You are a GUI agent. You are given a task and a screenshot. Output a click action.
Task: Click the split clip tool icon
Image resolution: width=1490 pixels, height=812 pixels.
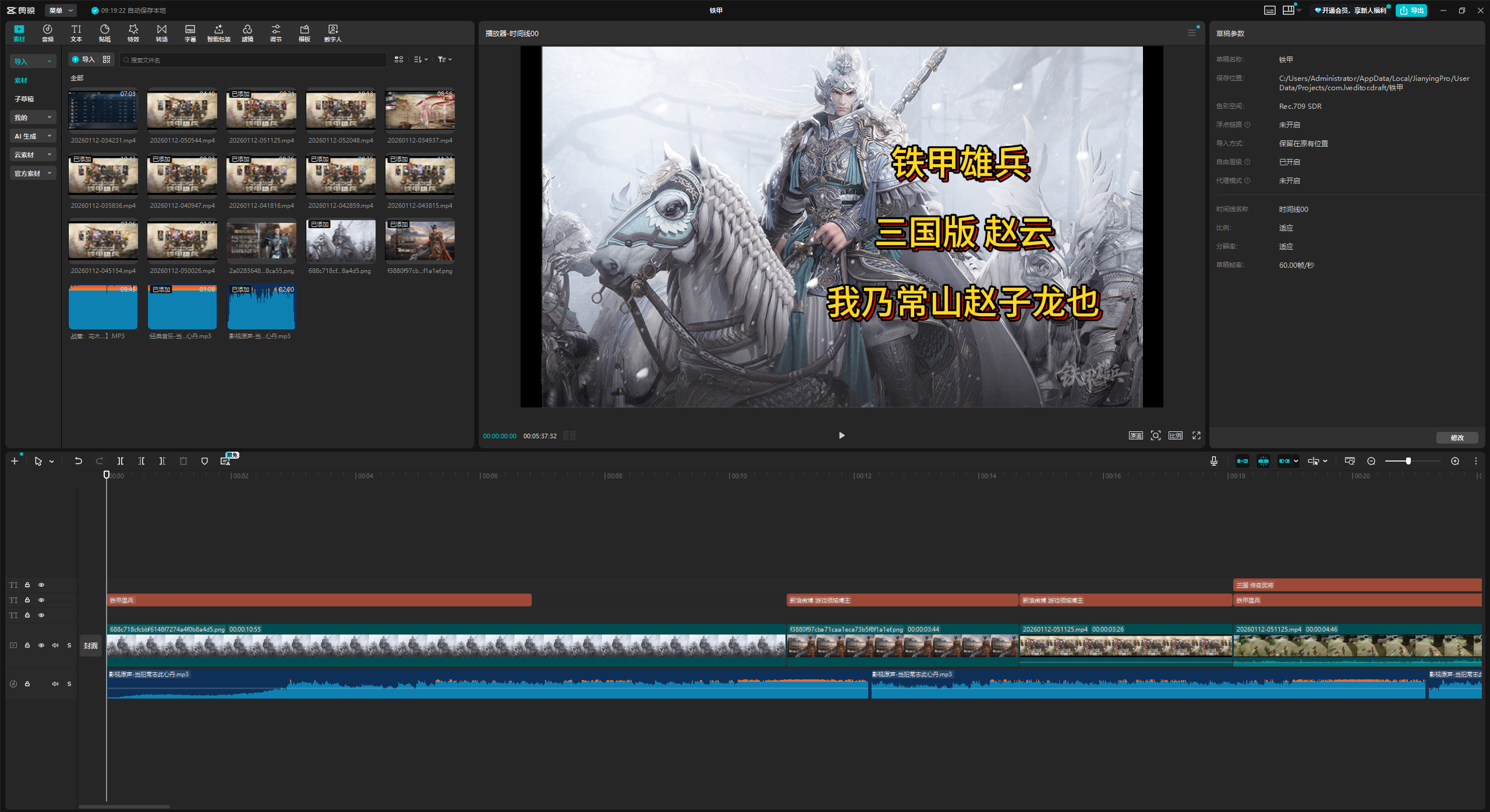point(120,461)
